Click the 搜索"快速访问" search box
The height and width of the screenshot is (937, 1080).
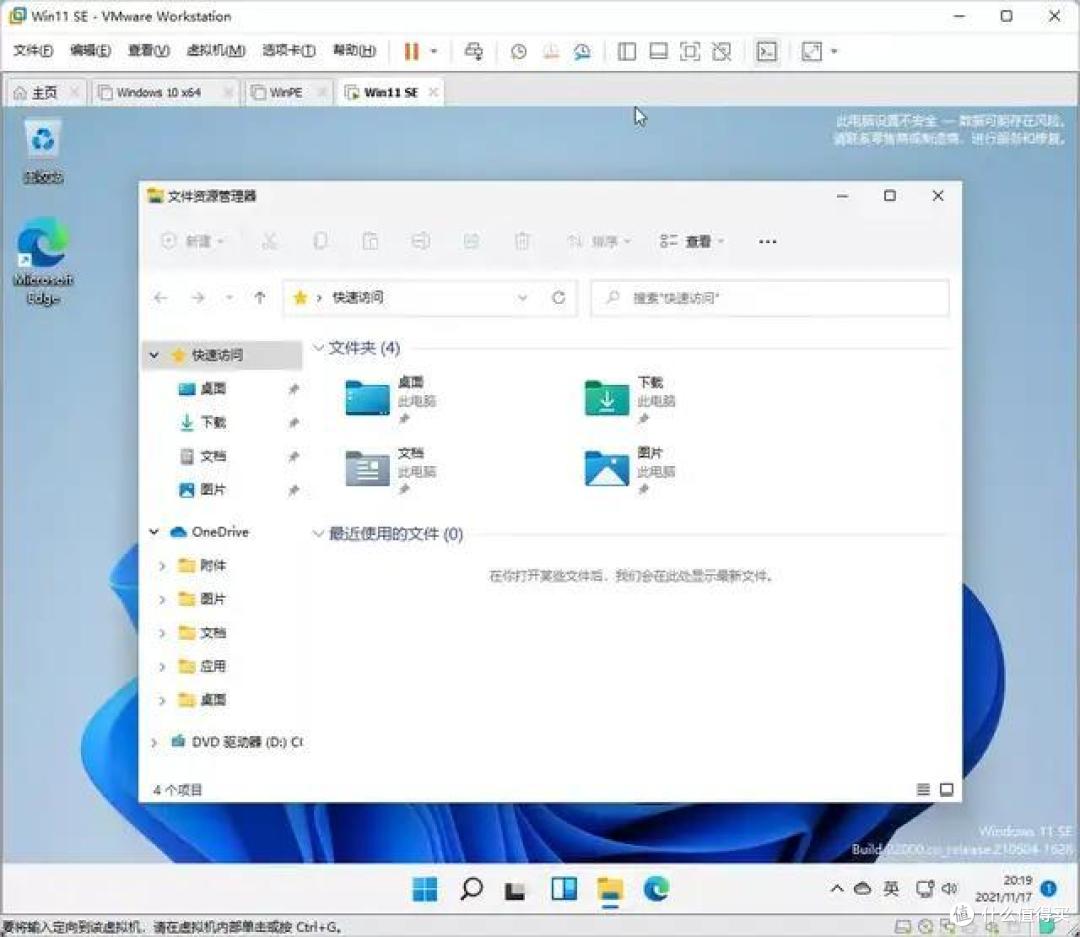coord(770,298)
